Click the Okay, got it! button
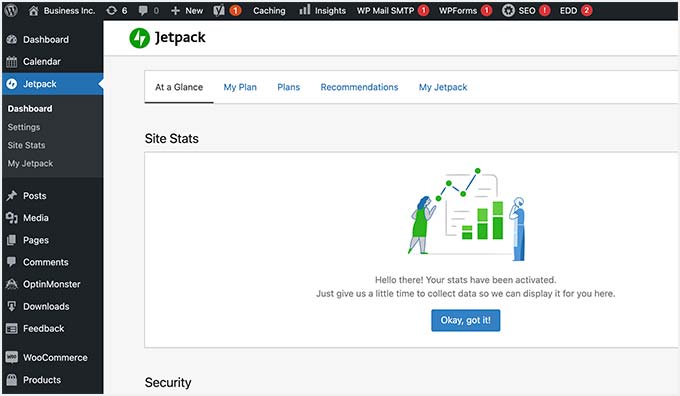This screenshot has width=680, height=396. 465,320
